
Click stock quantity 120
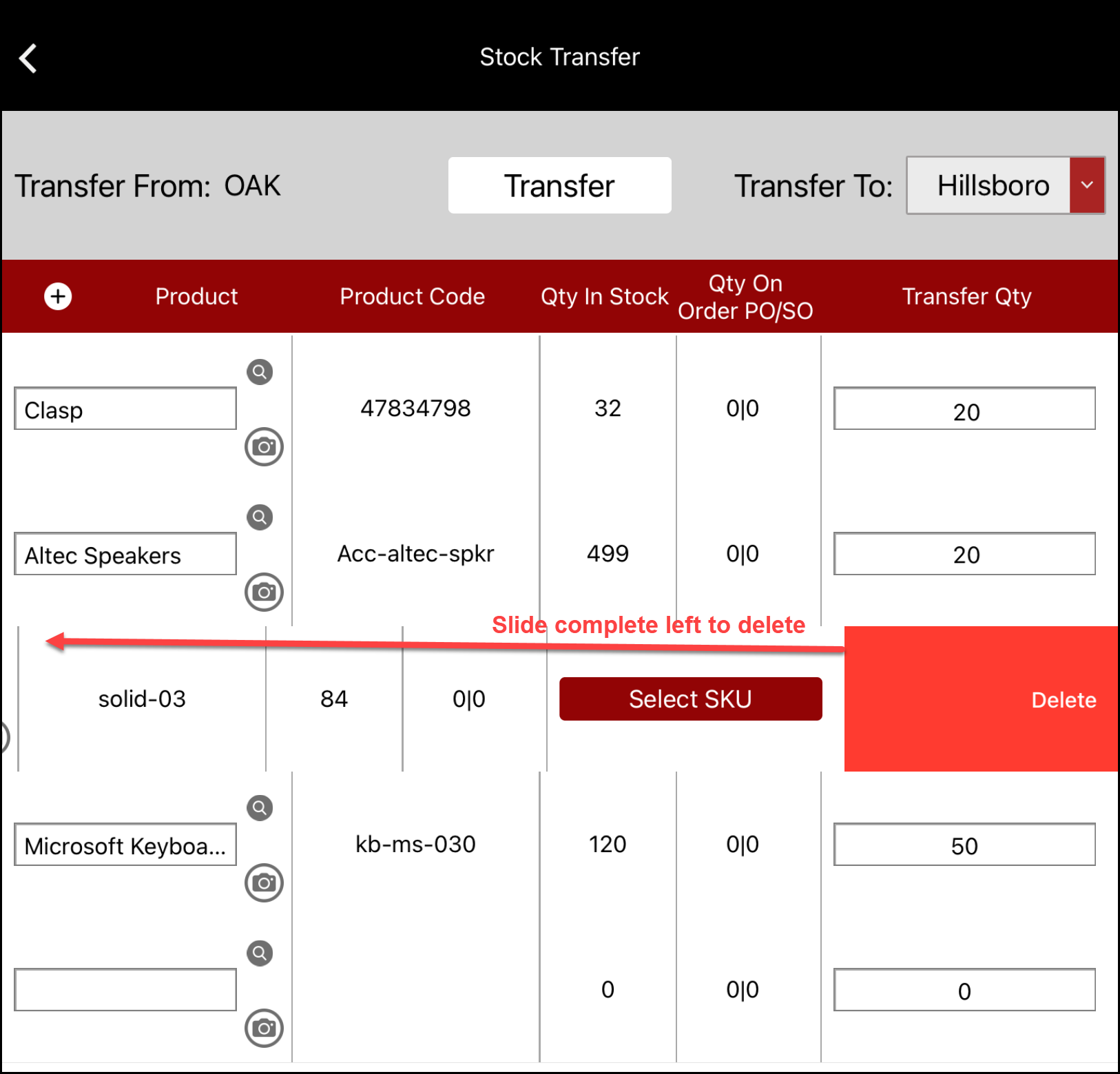(608, 845)
